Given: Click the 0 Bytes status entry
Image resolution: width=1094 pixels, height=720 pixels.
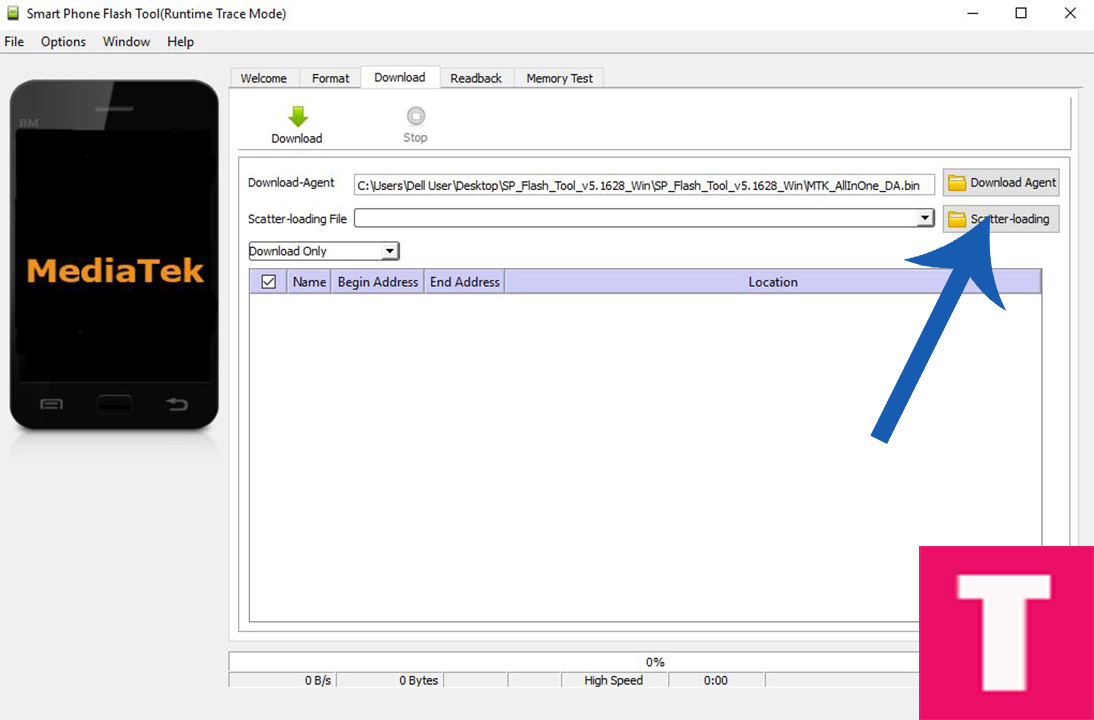Looking at the screenshot, I should point(390,680).
